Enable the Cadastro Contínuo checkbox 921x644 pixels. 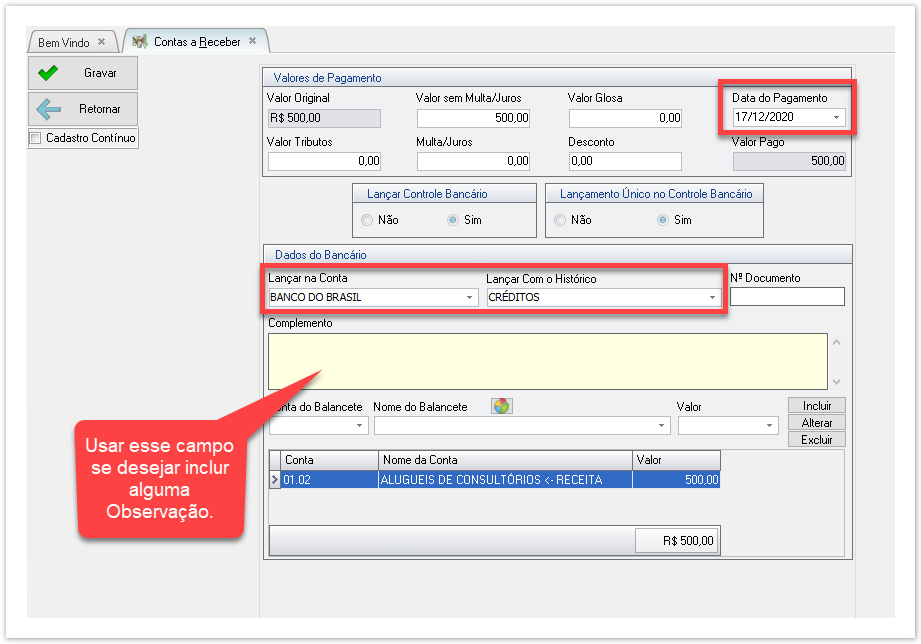36,138
